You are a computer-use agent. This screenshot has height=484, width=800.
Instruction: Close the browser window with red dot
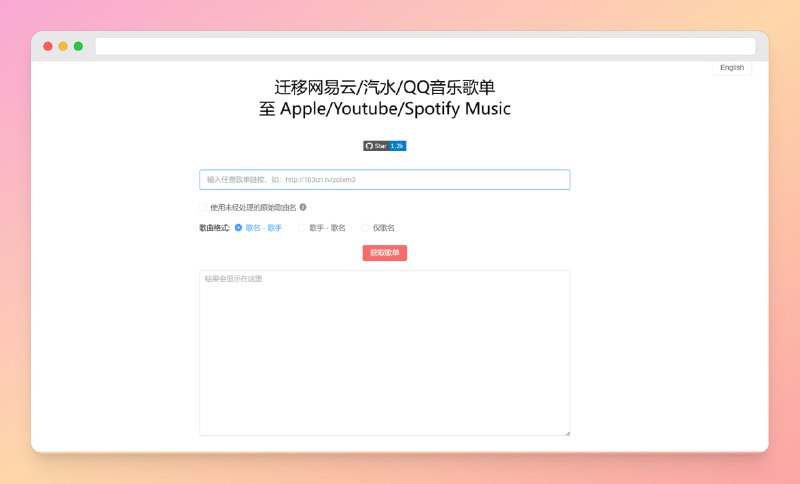coord(48,46)
